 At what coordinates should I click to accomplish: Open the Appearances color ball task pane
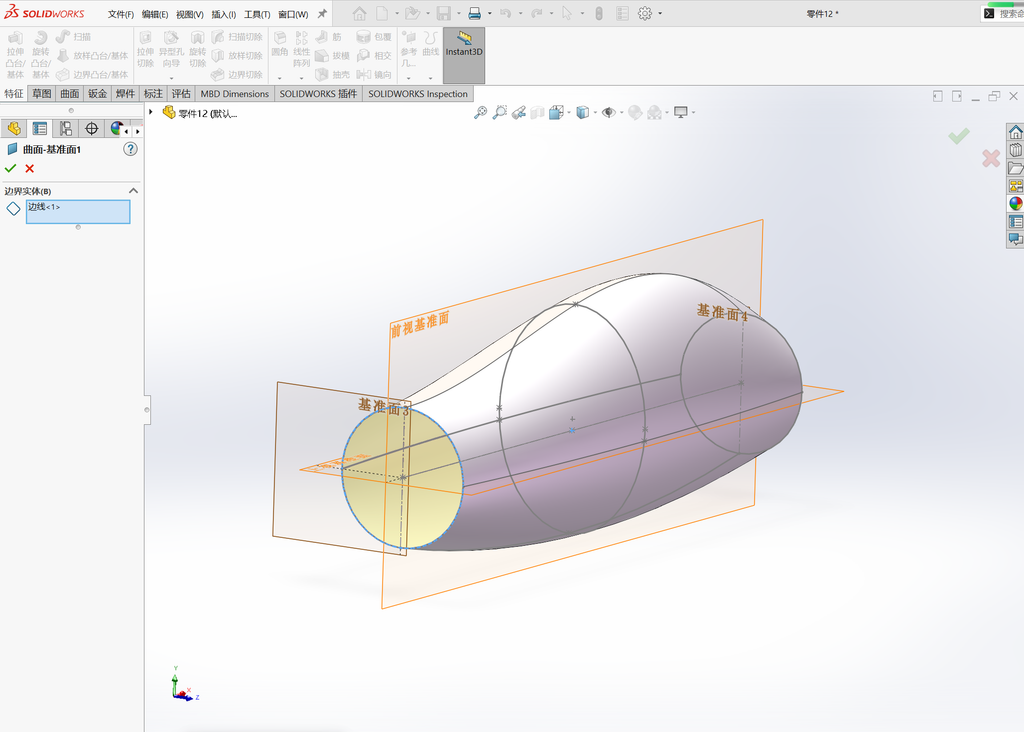click(x=1016, y=203)
